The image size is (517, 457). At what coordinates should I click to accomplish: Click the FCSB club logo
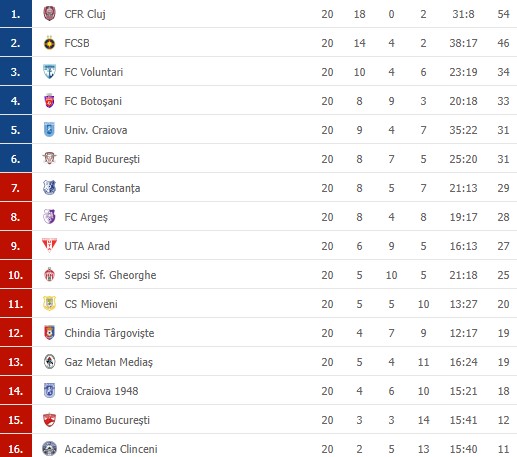(49, 43)
